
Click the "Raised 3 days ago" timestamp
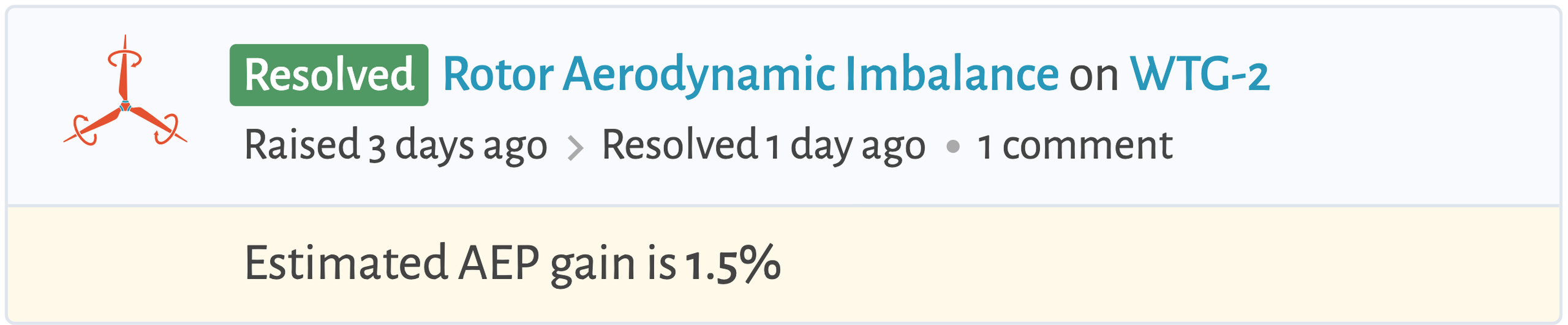(396, 146)
